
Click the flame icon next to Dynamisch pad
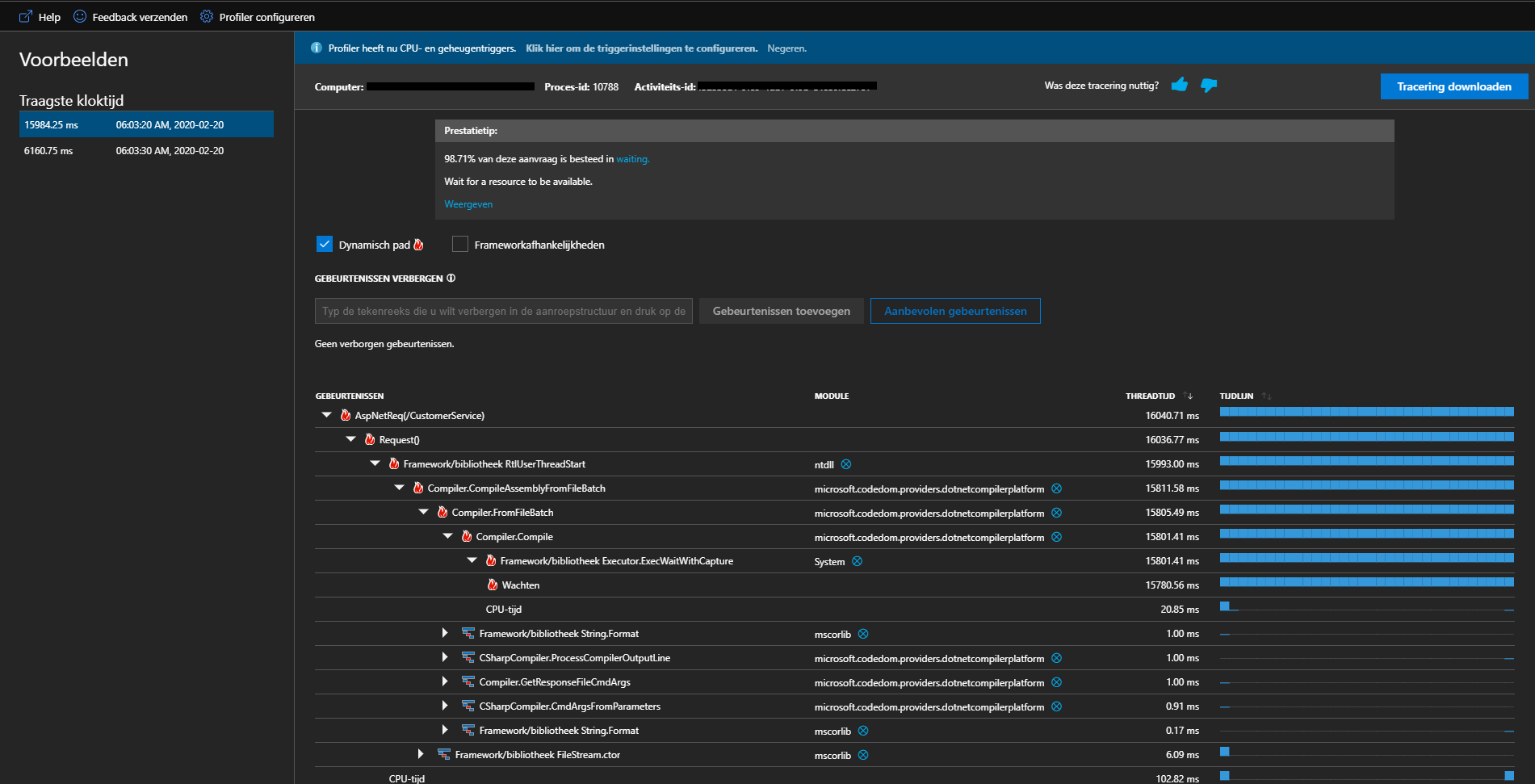click(418, 245)
